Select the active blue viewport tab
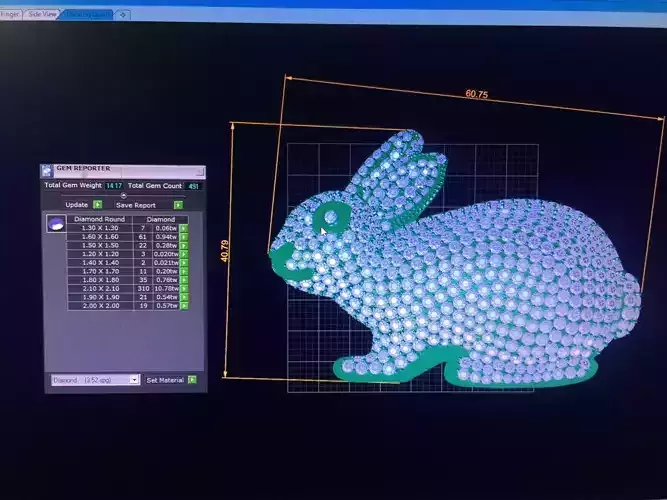Image resolution: width=667 pixels, height=500 pixels. [88, 14]
